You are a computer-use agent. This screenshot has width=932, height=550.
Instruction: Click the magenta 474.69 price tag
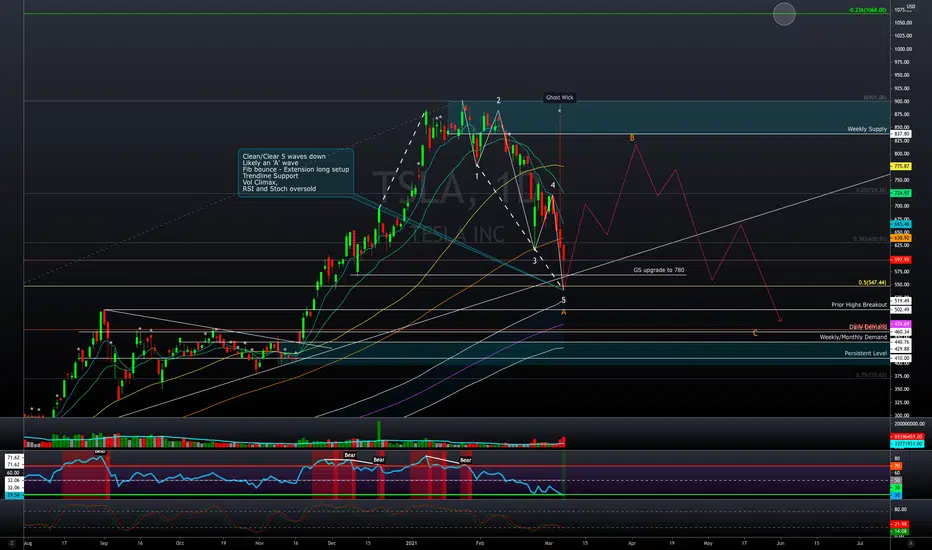pos(901,324)
